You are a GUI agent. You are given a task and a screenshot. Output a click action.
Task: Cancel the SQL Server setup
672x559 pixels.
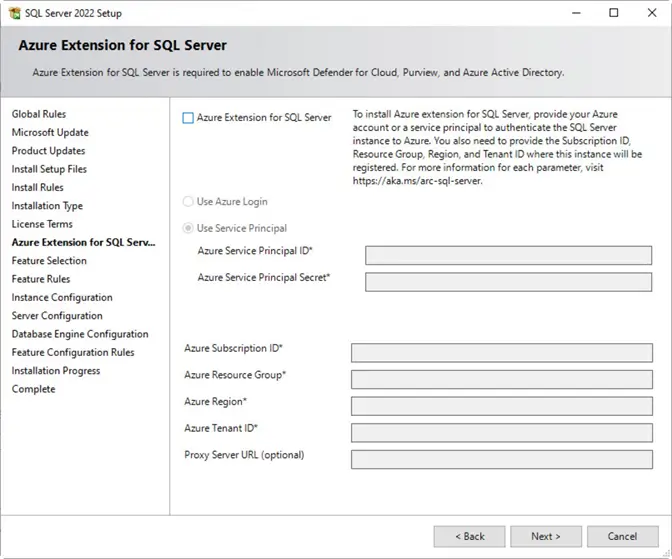[x=622, y=537]
